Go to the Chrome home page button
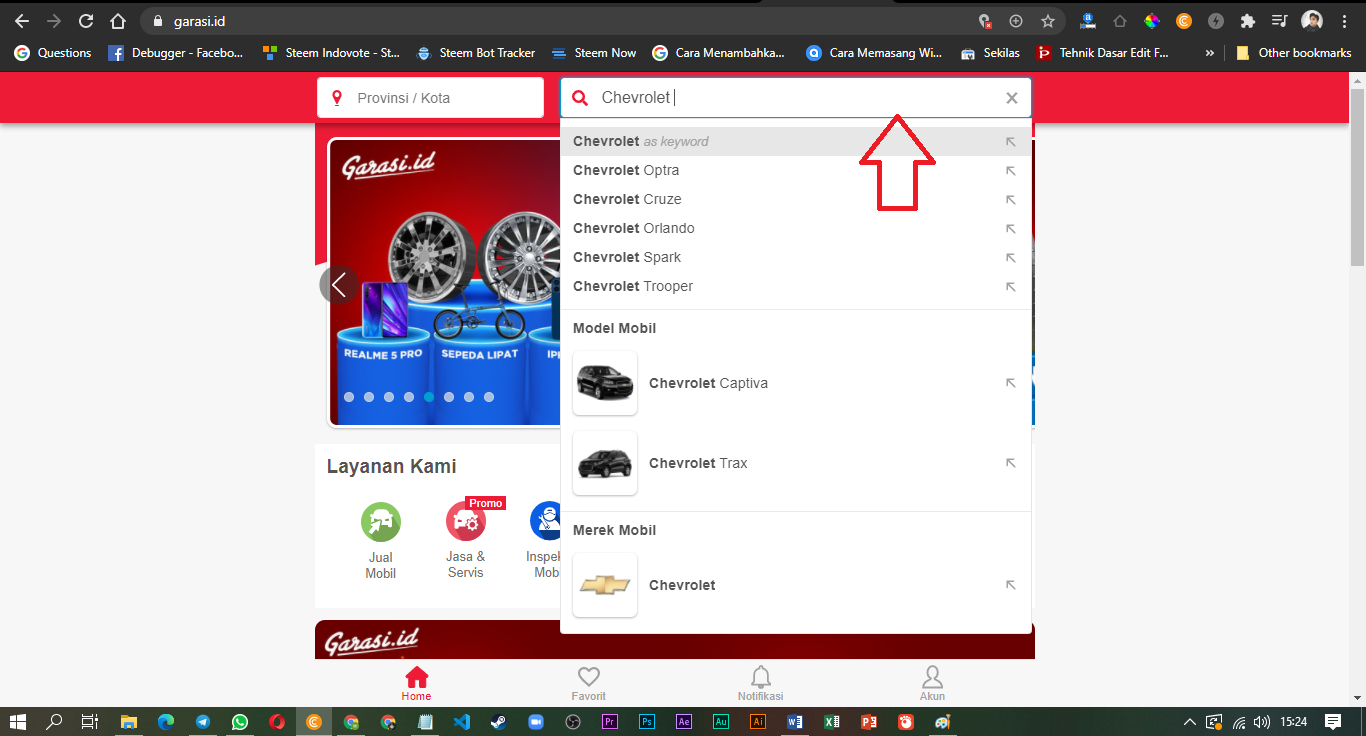This screenshot has height=736, width=1366. (x=118, y=21)
